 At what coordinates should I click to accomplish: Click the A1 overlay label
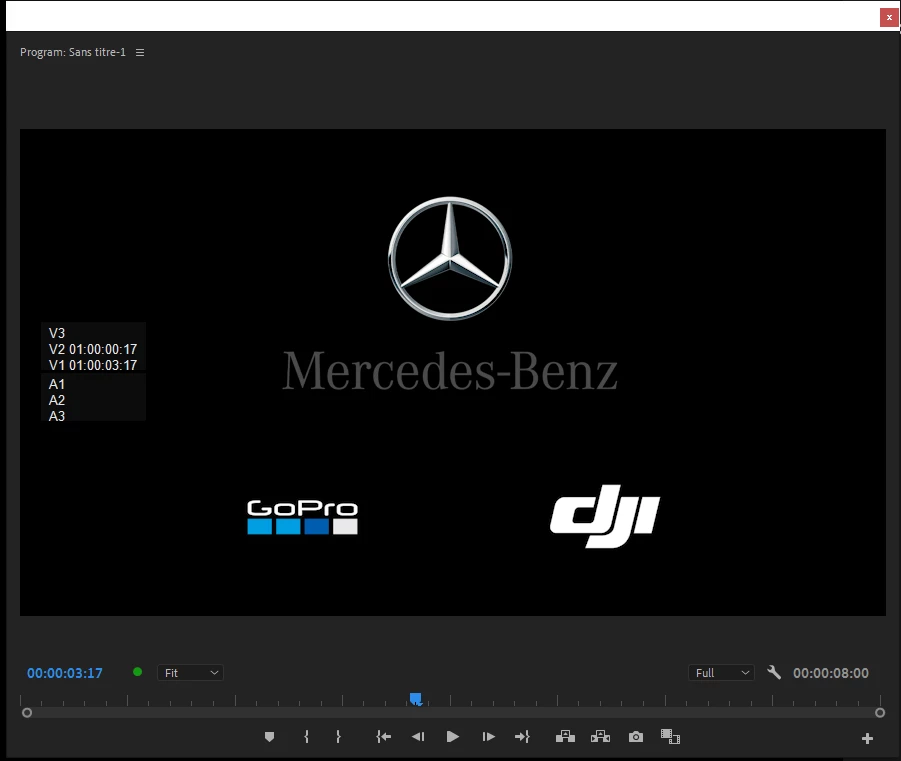click(x=57, y=385)
